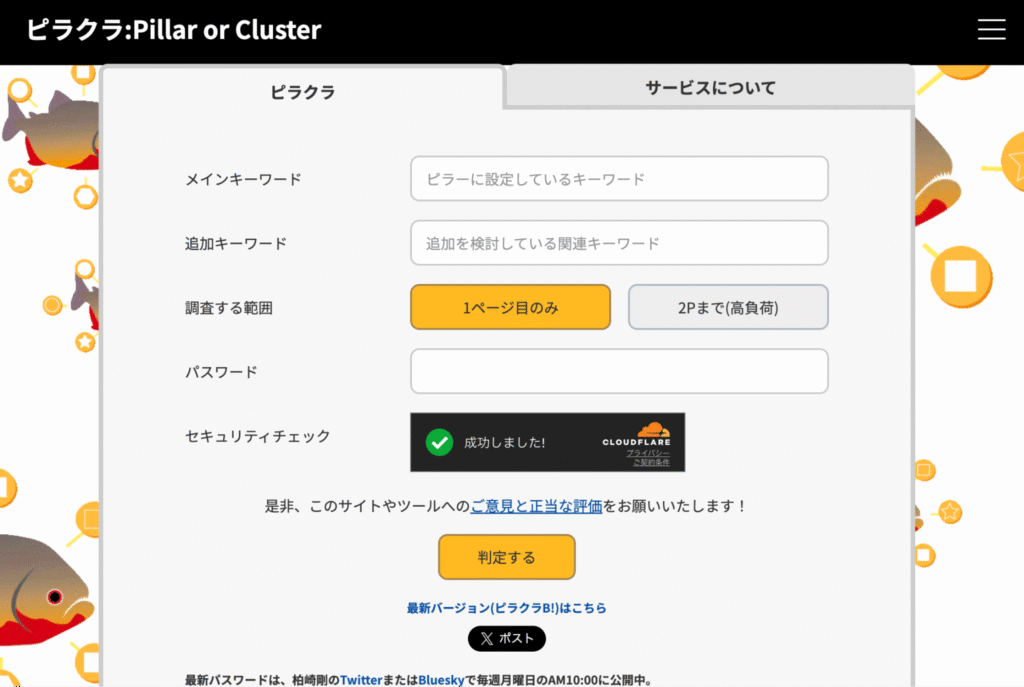Open the 最新バージョン(ピラクラB!)はこちら link

pyautogui.click(x=506, y=608)
